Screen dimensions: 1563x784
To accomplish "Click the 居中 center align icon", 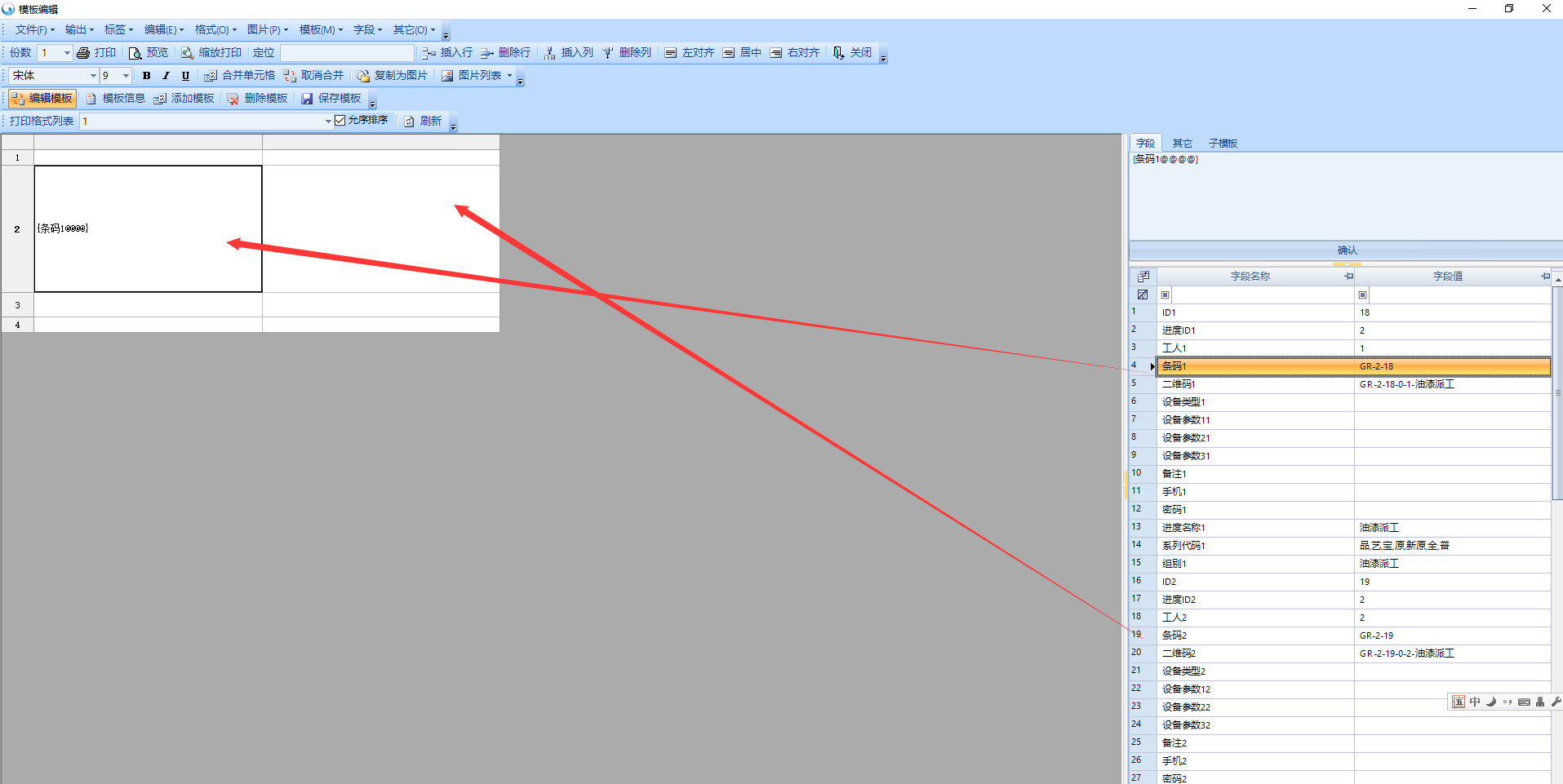I will [729, 53].
